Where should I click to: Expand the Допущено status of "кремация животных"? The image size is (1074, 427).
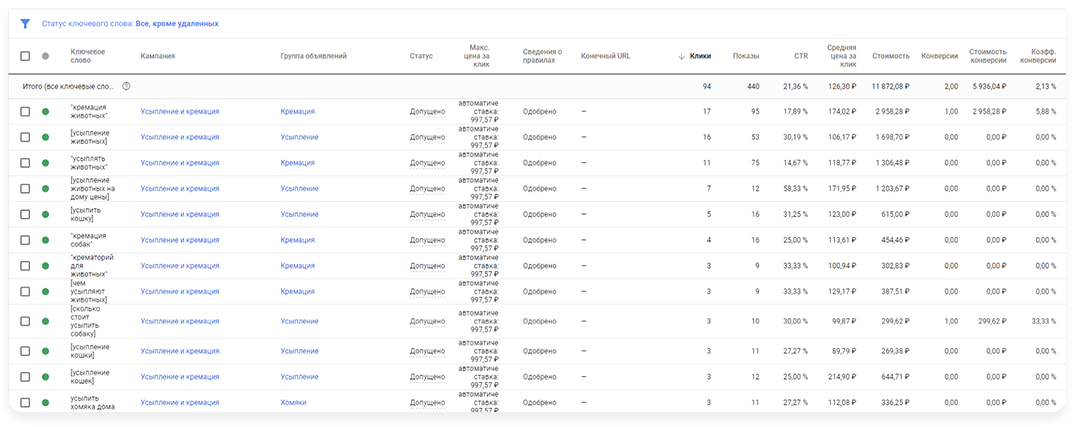(x=427, y=111)
